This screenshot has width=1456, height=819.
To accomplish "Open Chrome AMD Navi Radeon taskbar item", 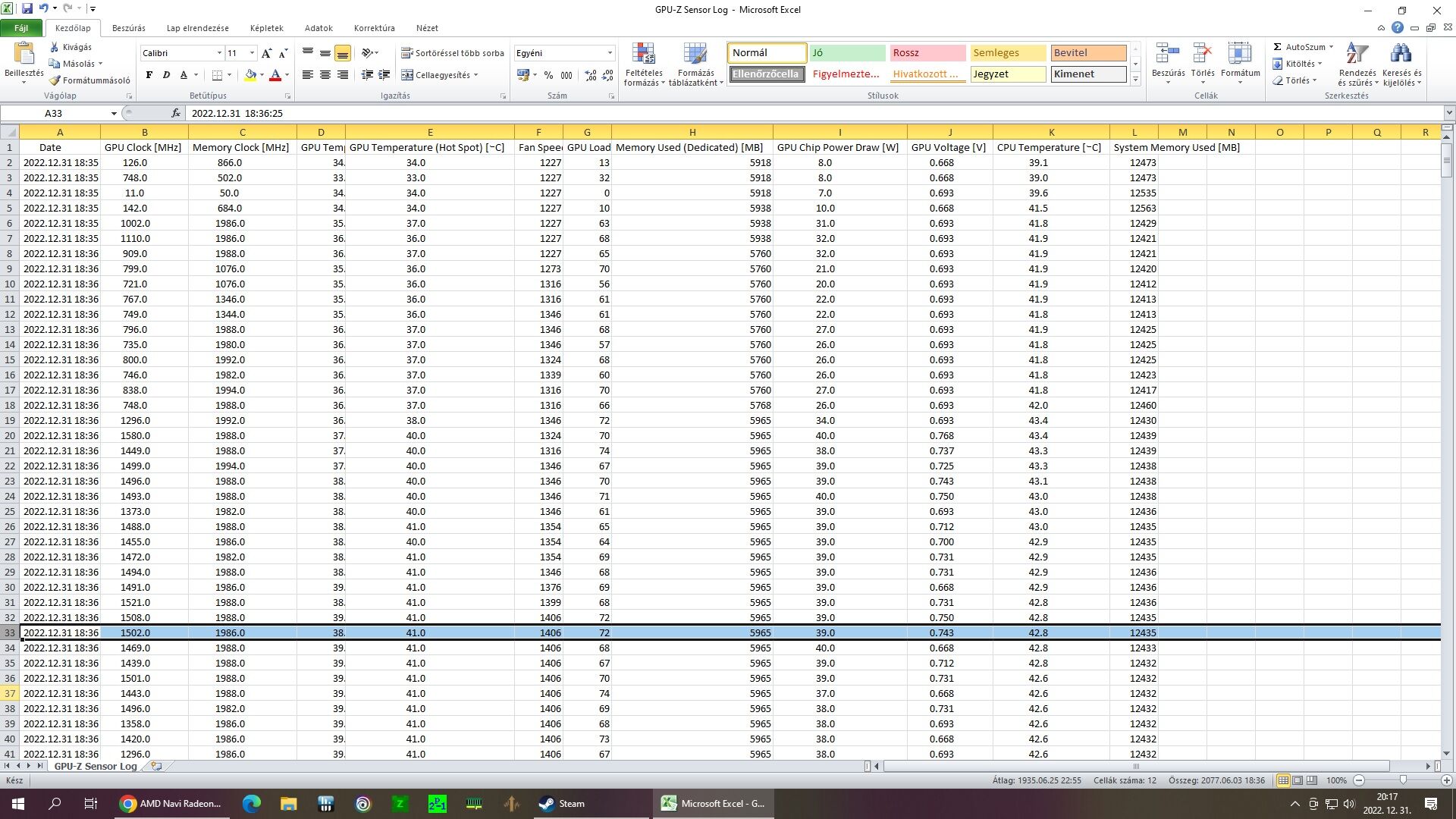I will coord(171,804).
